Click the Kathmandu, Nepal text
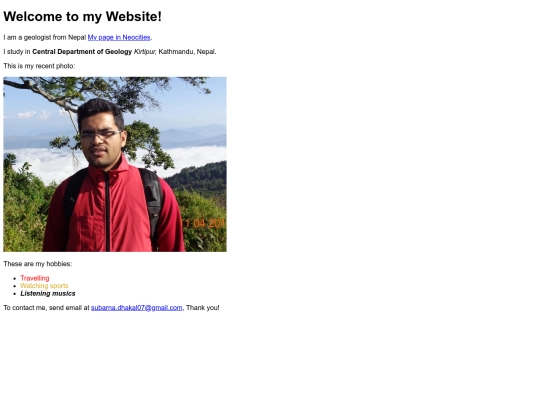The image size is (540, 405). coord(187,52)
